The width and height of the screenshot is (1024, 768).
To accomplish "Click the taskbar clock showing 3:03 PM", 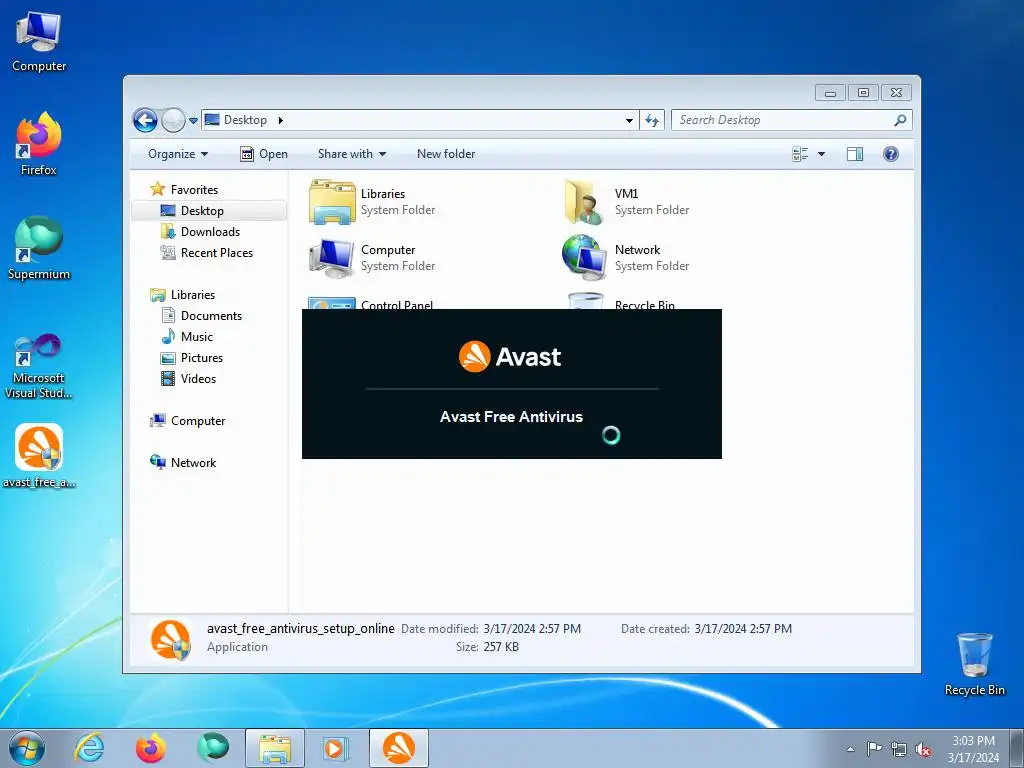I will point(973,749).
